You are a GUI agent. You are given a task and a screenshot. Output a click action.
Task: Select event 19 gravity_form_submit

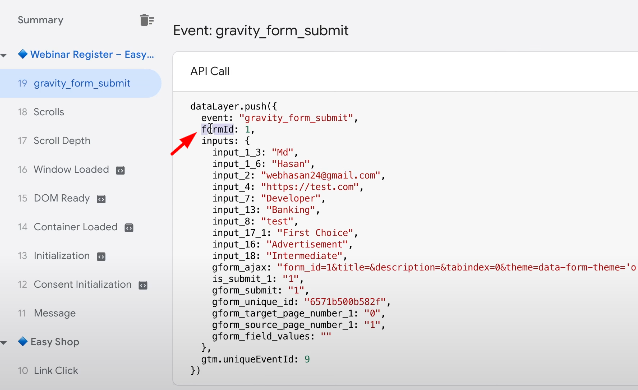coord(81,83)
